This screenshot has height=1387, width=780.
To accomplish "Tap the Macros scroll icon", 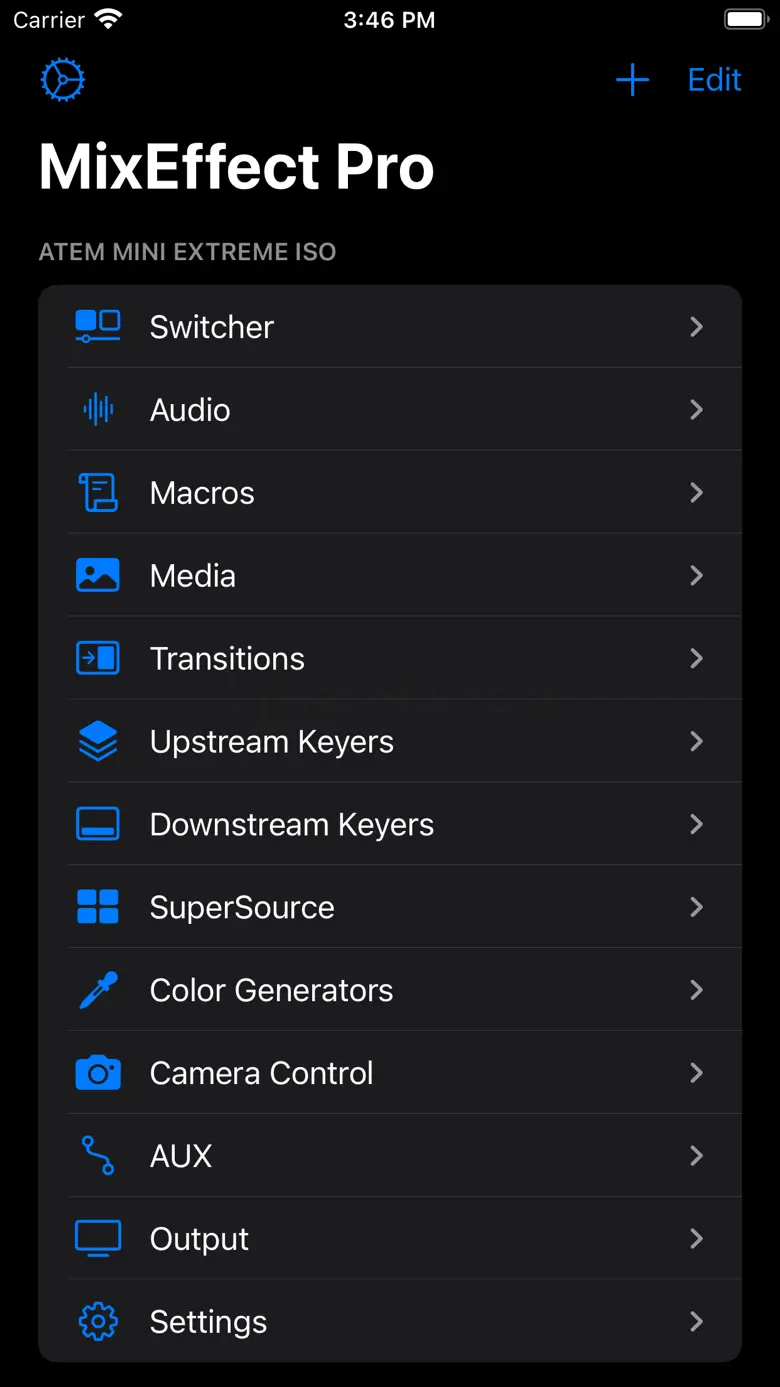I will 98,493.
